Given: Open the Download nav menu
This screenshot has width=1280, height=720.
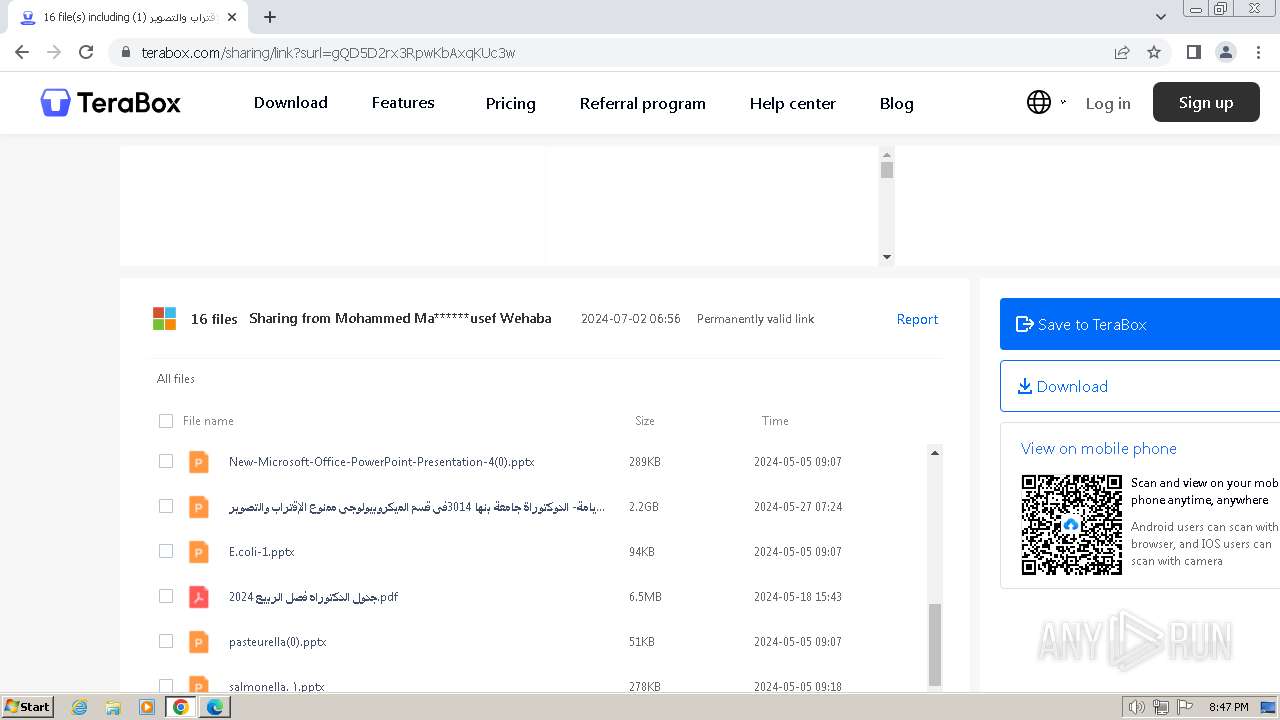Looking at the screenshot, I should [x=291, y=102].
